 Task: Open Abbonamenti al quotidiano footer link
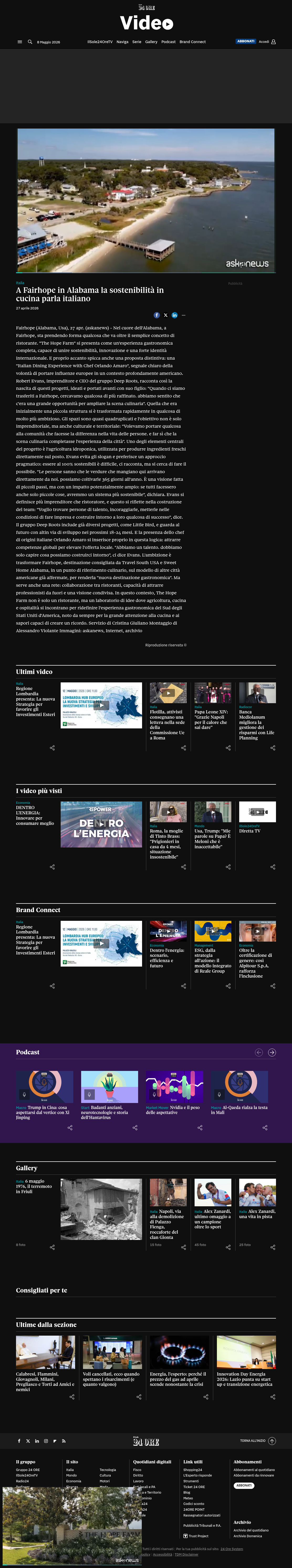254,1469
